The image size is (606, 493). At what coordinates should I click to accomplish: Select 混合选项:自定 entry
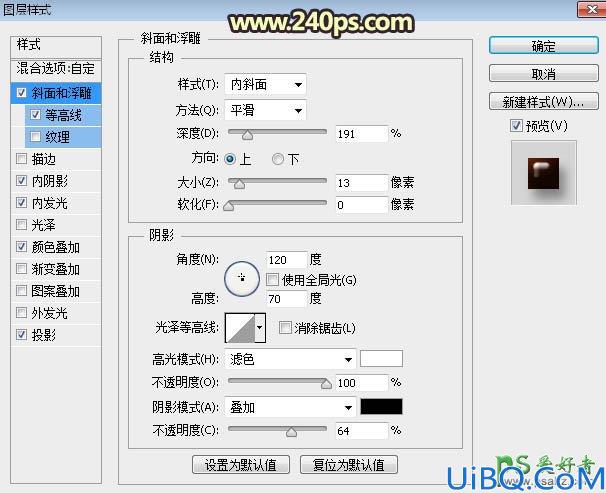point(56,70)
